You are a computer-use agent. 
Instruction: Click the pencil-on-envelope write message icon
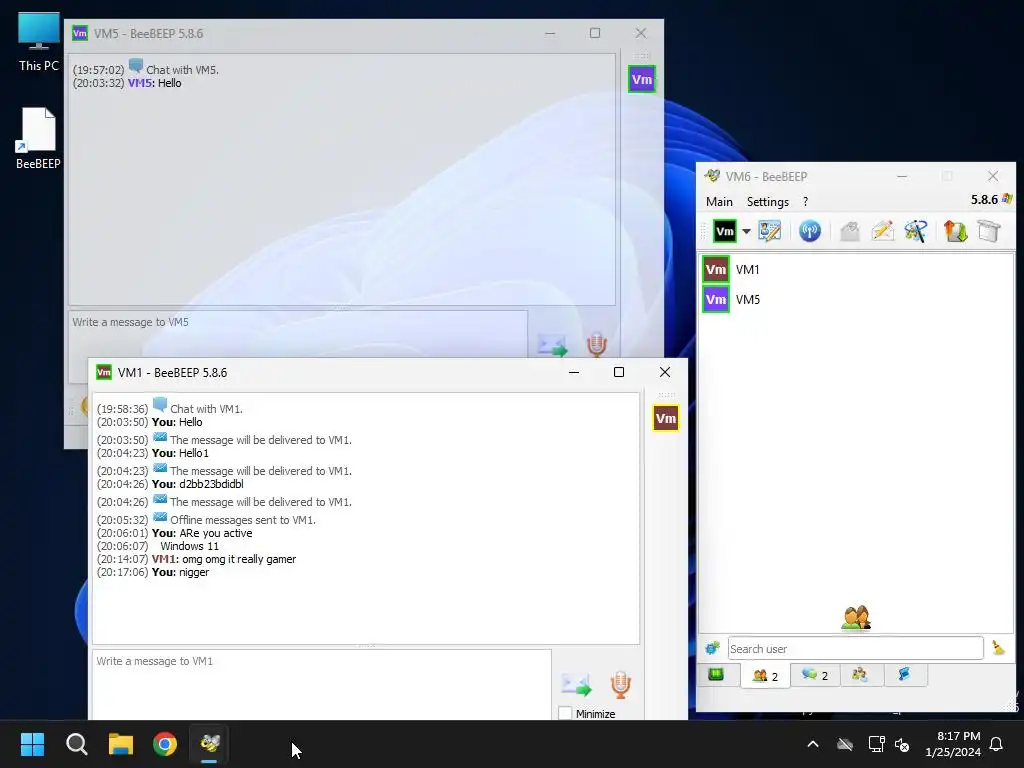click(883, 231)
